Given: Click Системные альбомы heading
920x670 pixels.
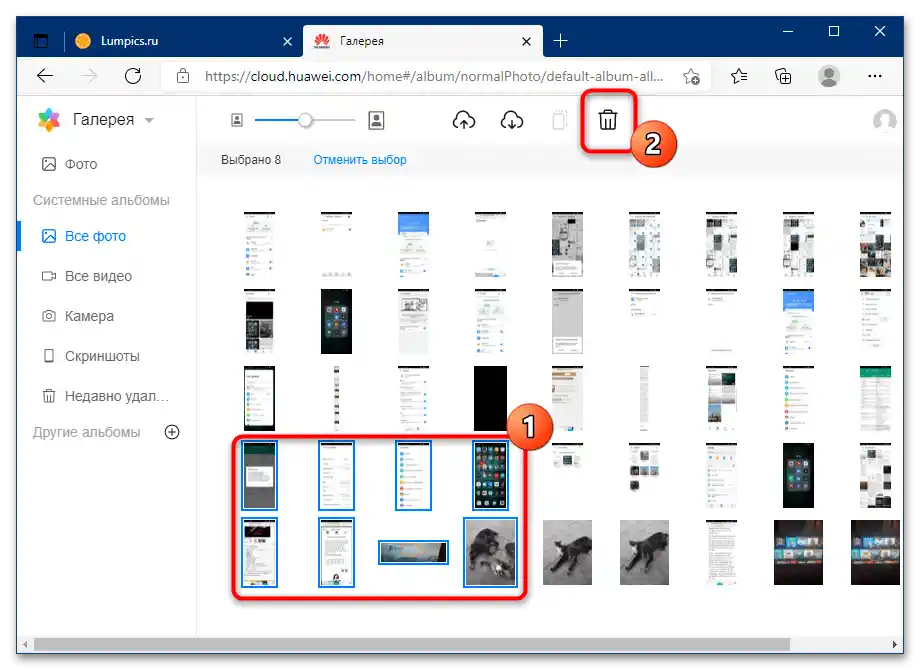Looking at the screenshot, I should coord(101,200).
